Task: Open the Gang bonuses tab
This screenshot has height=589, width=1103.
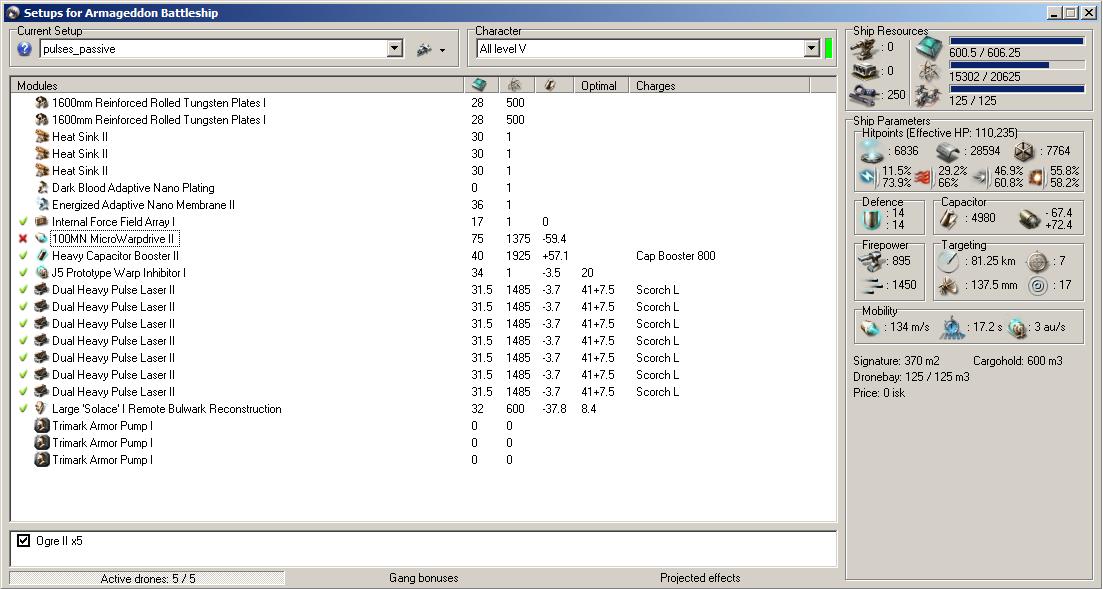Action: 423,578
